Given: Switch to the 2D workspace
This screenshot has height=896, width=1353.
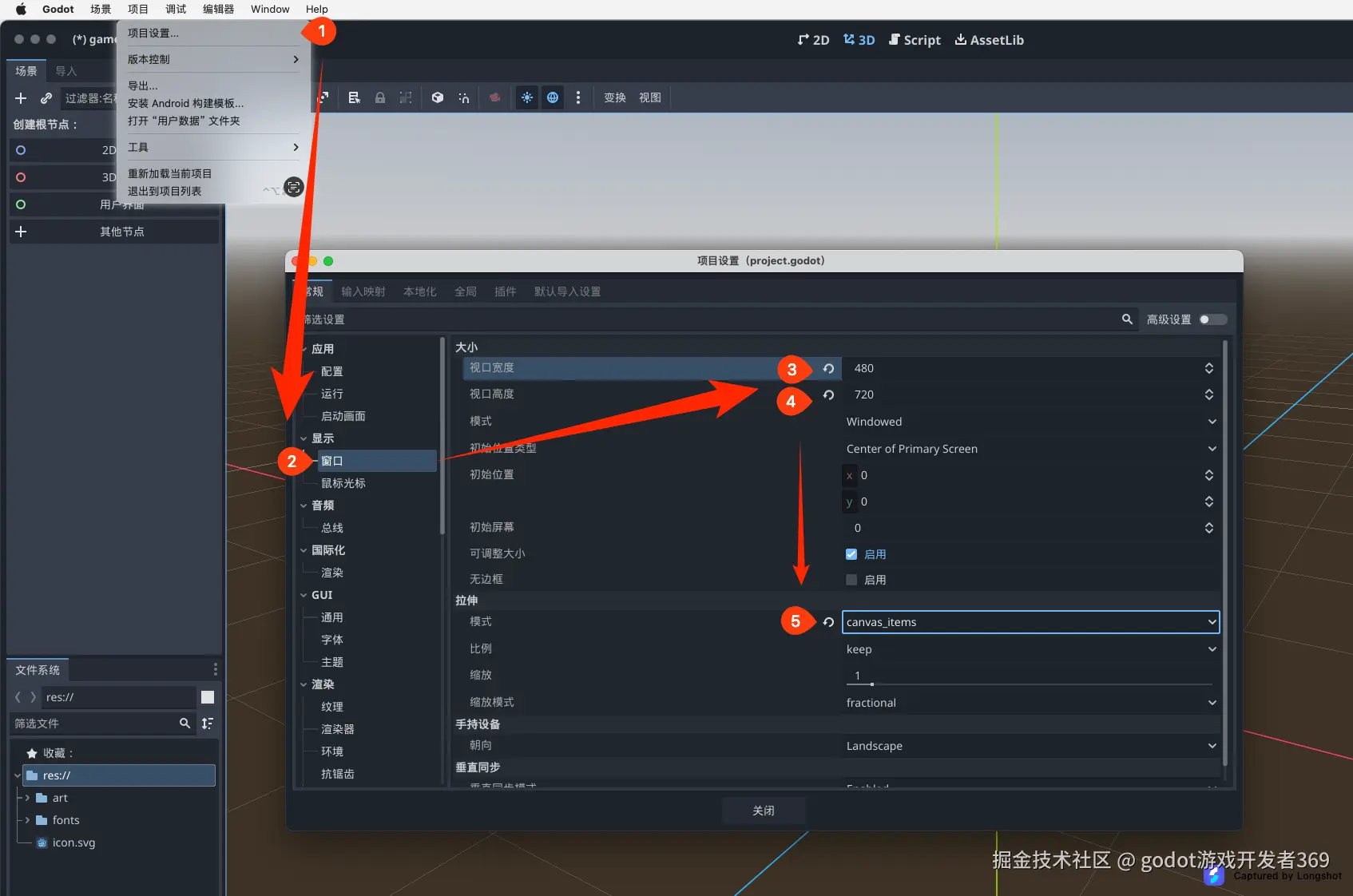Looking at the screenshot, I should [813, 40].
